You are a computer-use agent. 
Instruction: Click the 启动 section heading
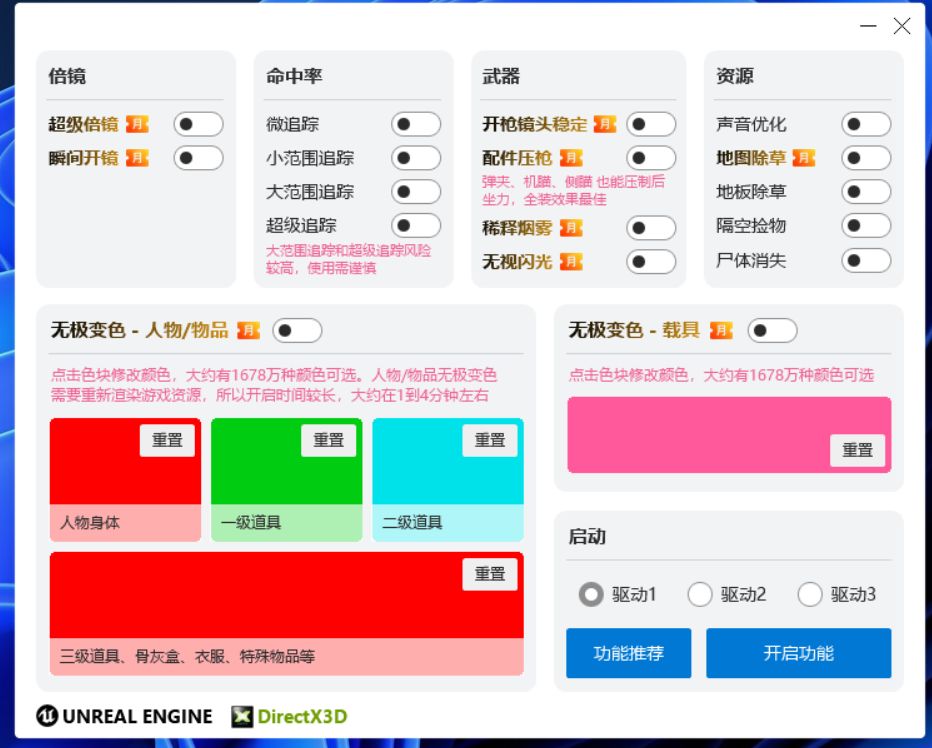point(587,536)
